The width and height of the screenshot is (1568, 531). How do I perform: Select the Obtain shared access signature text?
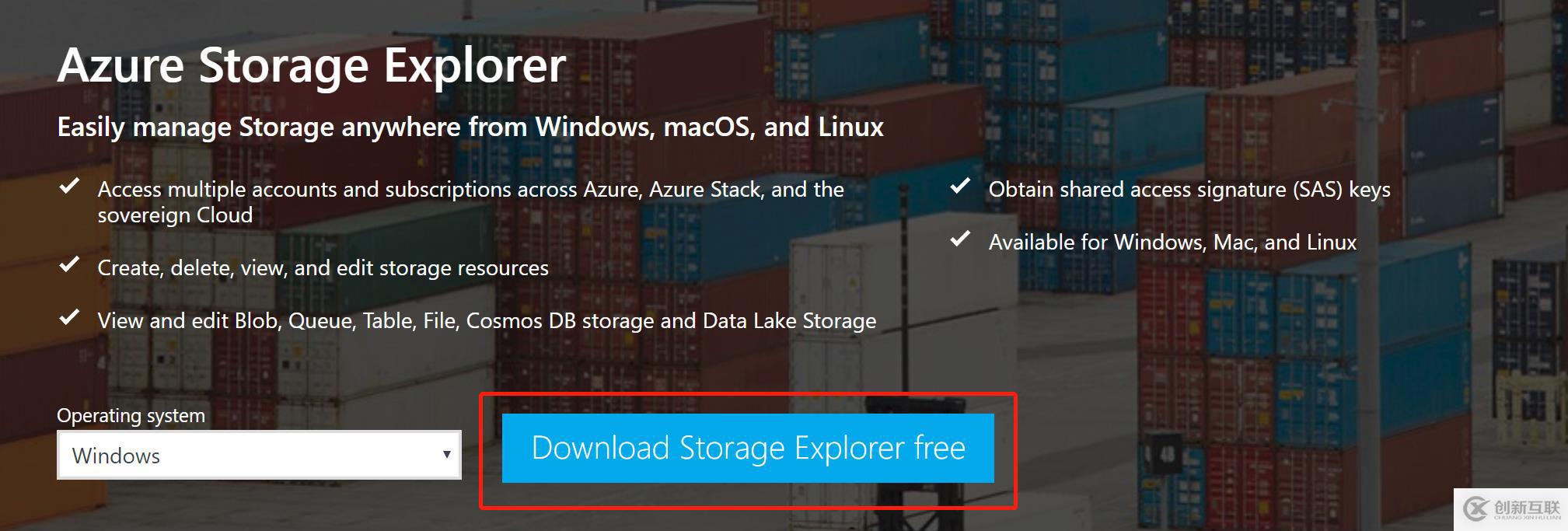click(x=1189, y=190)
